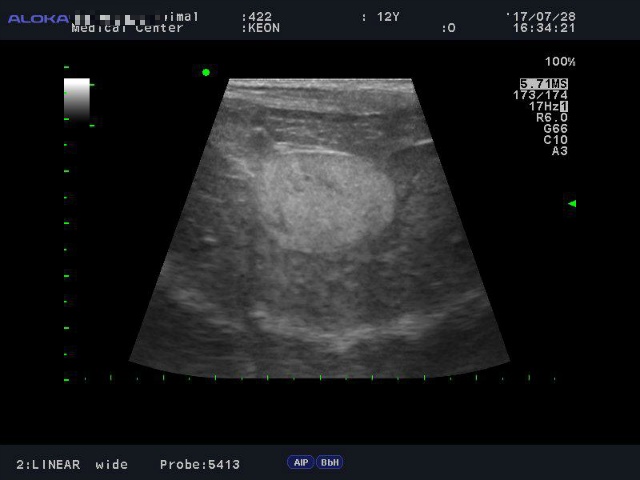Click the C10 contrast value
Screen dimensions: 640x480
556,140
